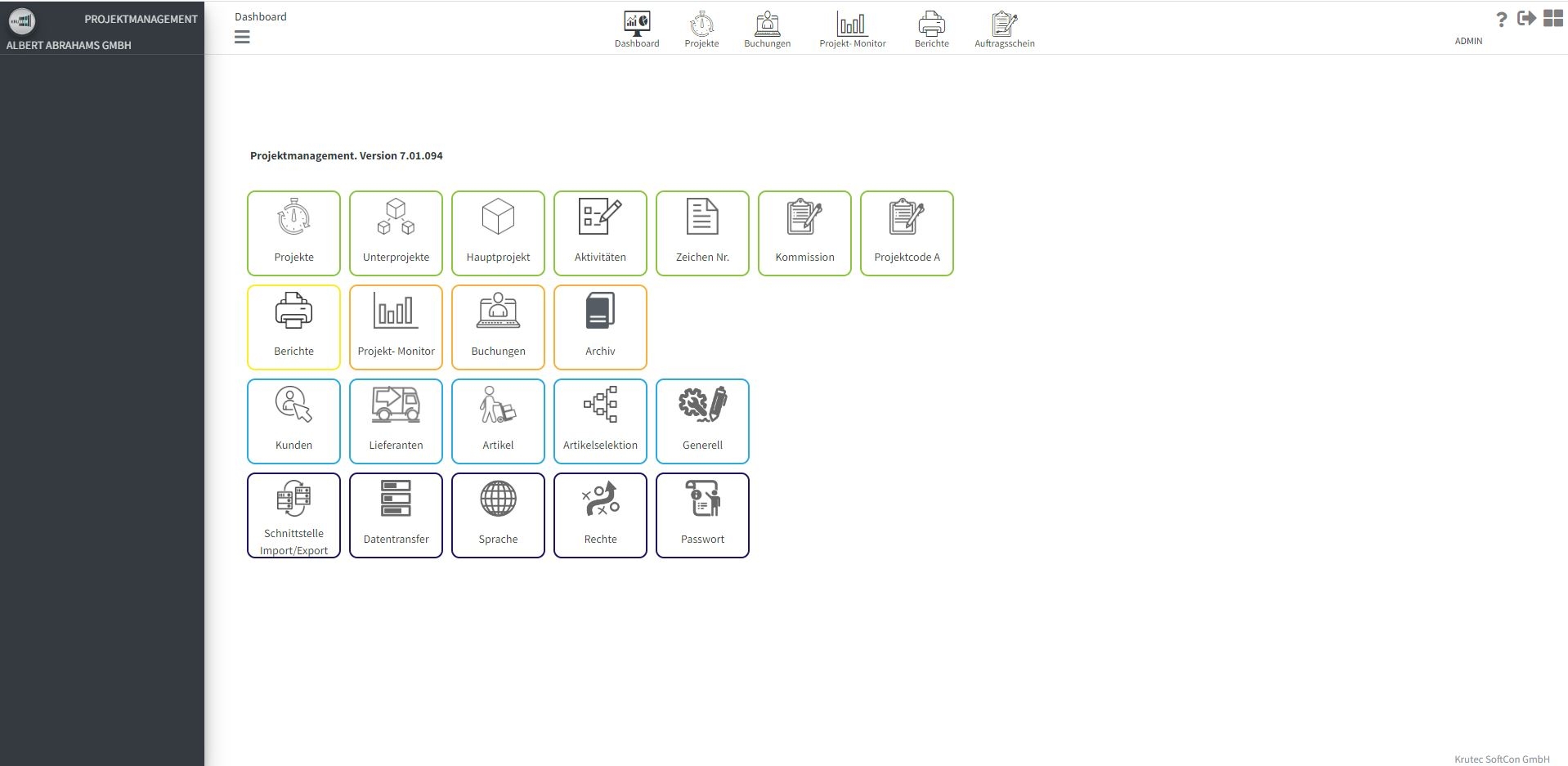The width and height of the screenshot is (1568, 766).
Task: Open the Lieferanten tile
Action: point(396,421)
